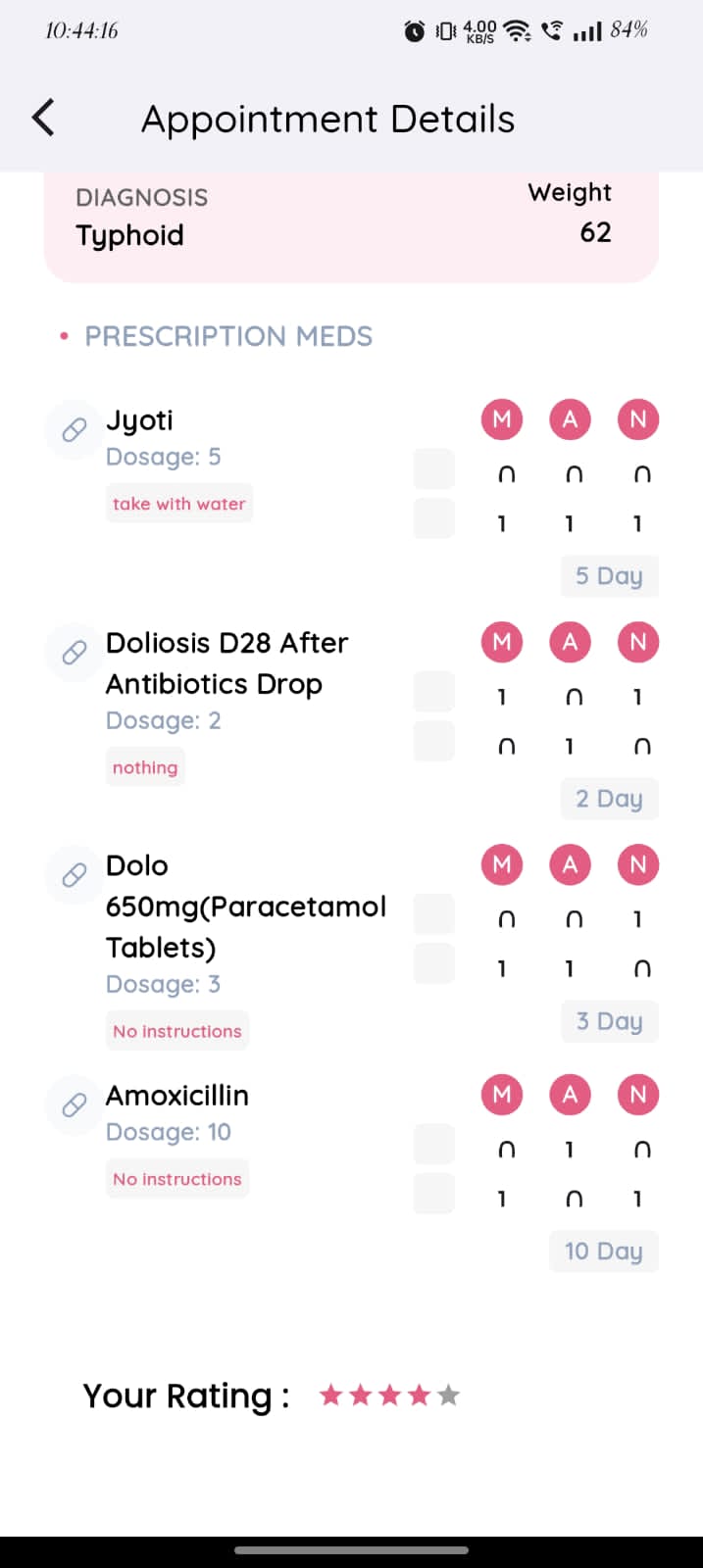Viewport: 703px width, 1568px height.
Task: Tap Afternoon 'A' badge for Amoxicillin
Action: [x=570, y=1095]
